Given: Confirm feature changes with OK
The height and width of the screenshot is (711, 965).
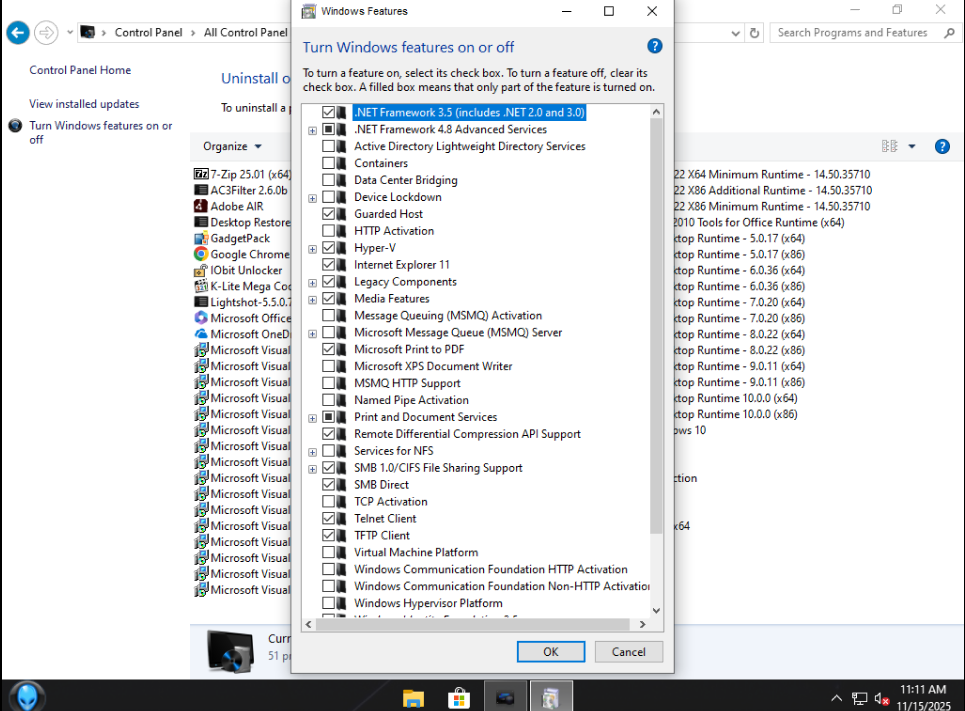Looking at the screenshot, I should [x=551, y=652].
